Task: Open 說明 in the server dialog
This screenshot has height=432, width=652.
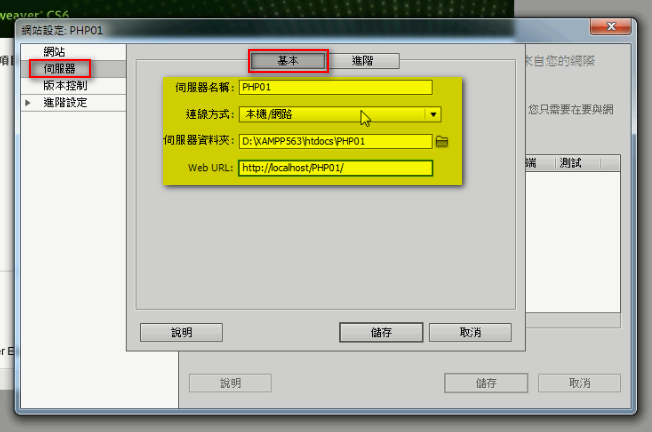Action: point(181,332)
